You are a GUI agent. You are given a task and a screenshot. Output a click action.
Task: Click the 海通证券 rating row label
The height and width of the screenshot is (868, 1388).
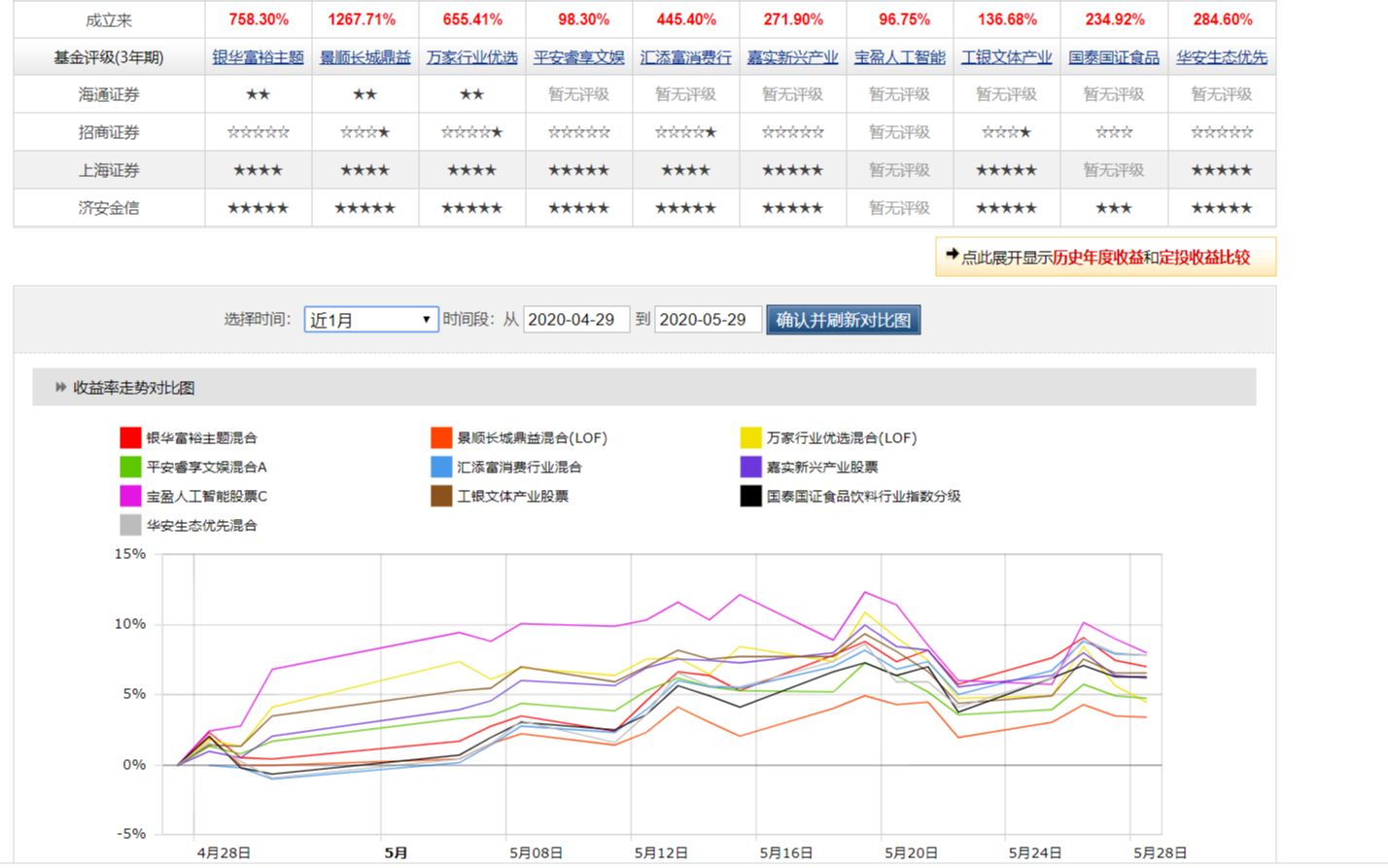click(x=109, y=95)
